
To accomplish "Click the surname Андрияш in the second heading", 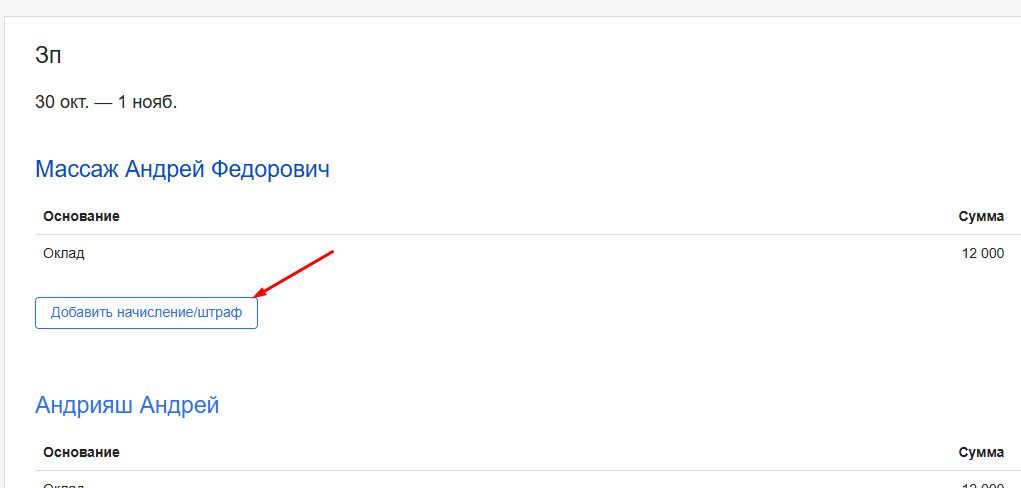I will (84, 405).
